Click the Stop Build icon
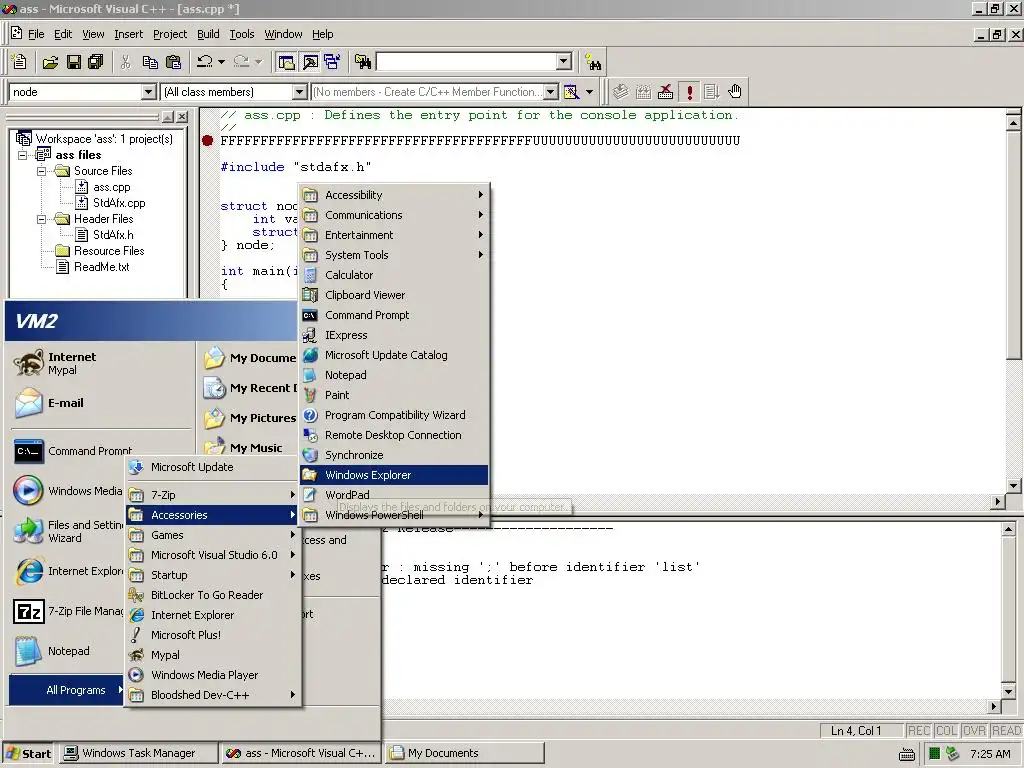 coord(665,92)
